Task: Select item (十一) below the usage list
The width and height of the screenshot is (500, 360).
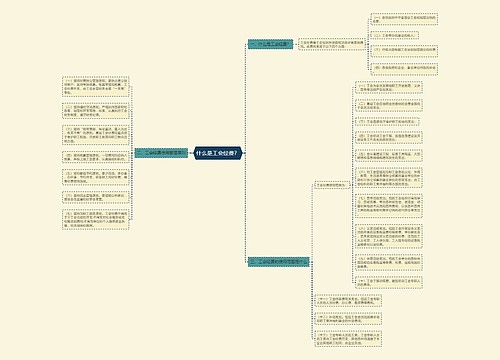Action: 348,301
